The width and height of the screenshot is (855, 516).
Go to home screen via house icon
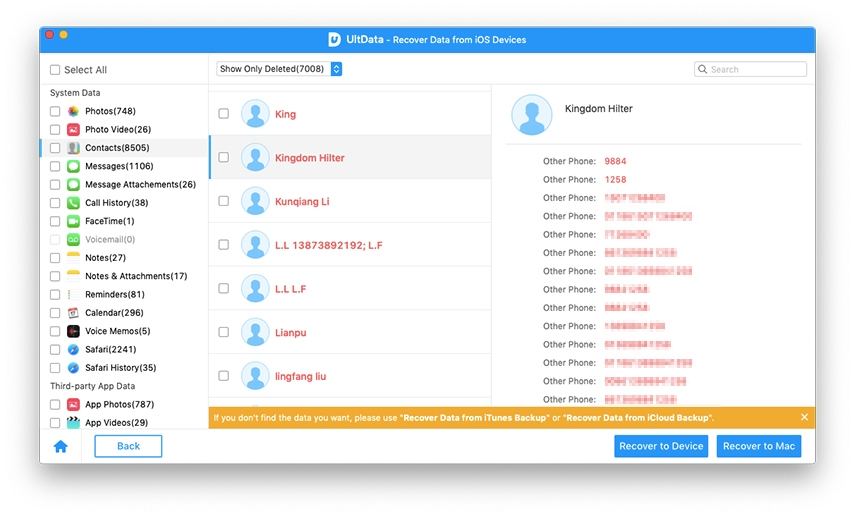[61, 447]
